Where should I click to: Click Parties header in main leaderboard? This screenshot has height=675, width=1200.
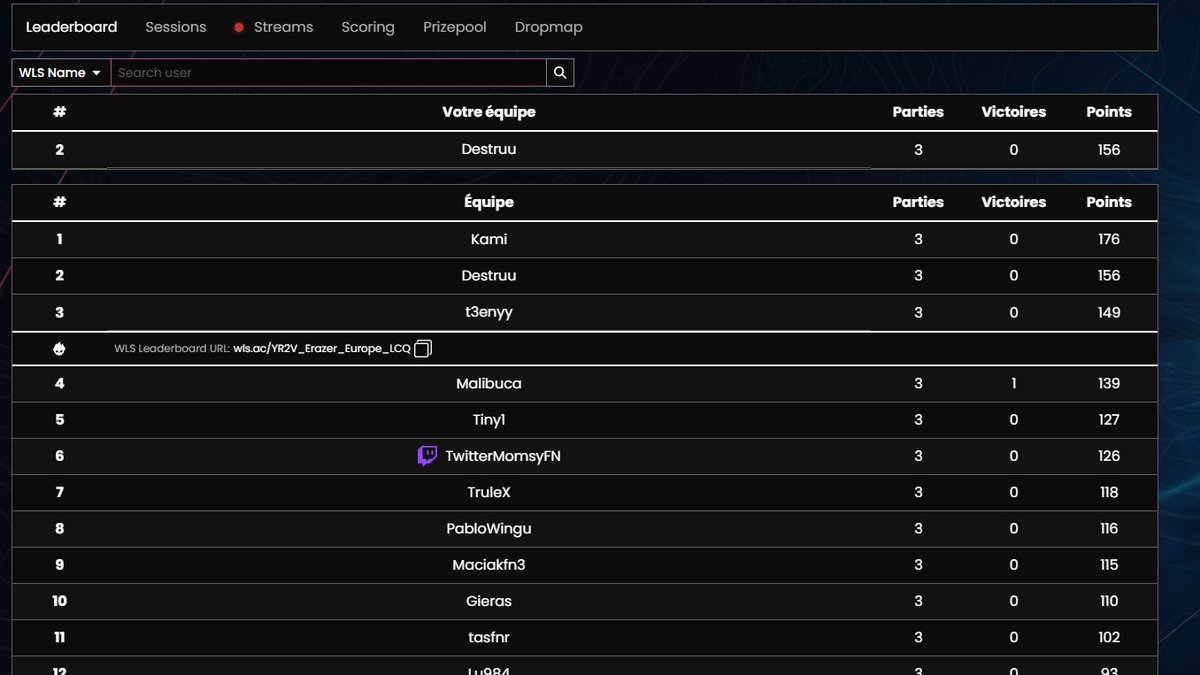tap(918, 202)
